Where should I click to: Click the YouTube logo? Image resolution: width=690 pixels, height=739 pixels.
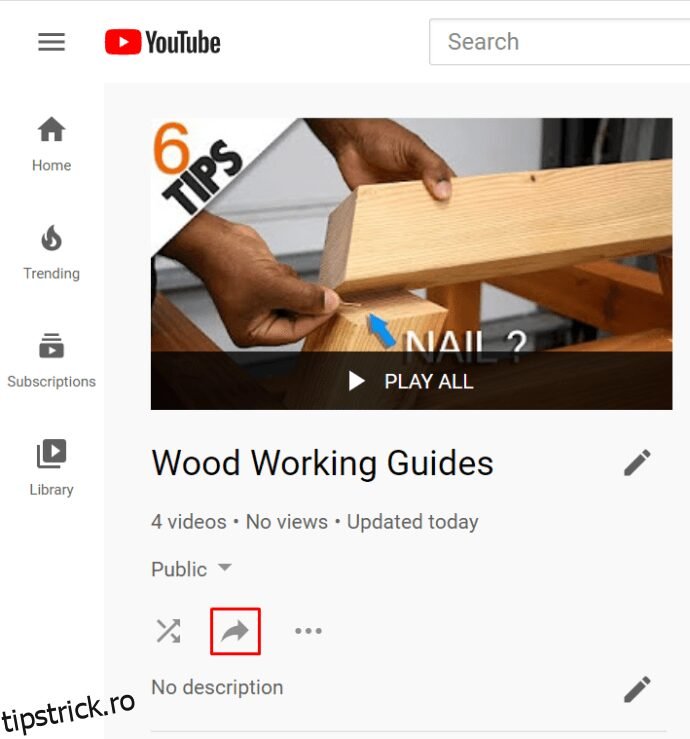pos(163,42)
